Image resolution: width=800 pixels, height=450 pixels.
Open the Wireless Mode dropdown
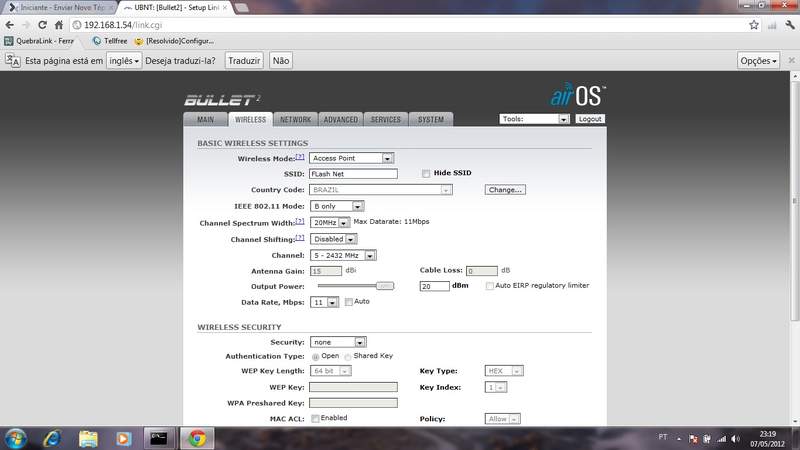pos(352,158)
